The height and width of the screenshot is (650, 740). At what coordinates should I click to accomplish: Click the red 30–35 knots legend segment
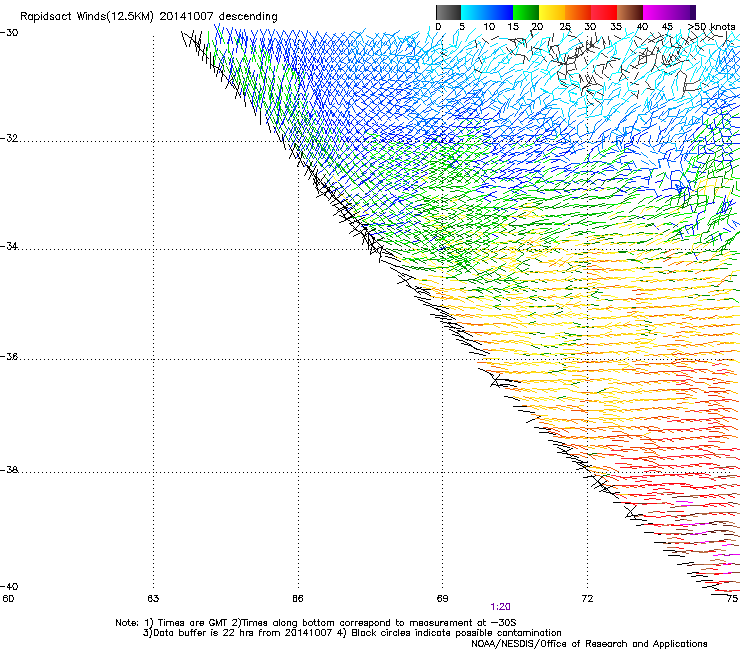(604, 12)
